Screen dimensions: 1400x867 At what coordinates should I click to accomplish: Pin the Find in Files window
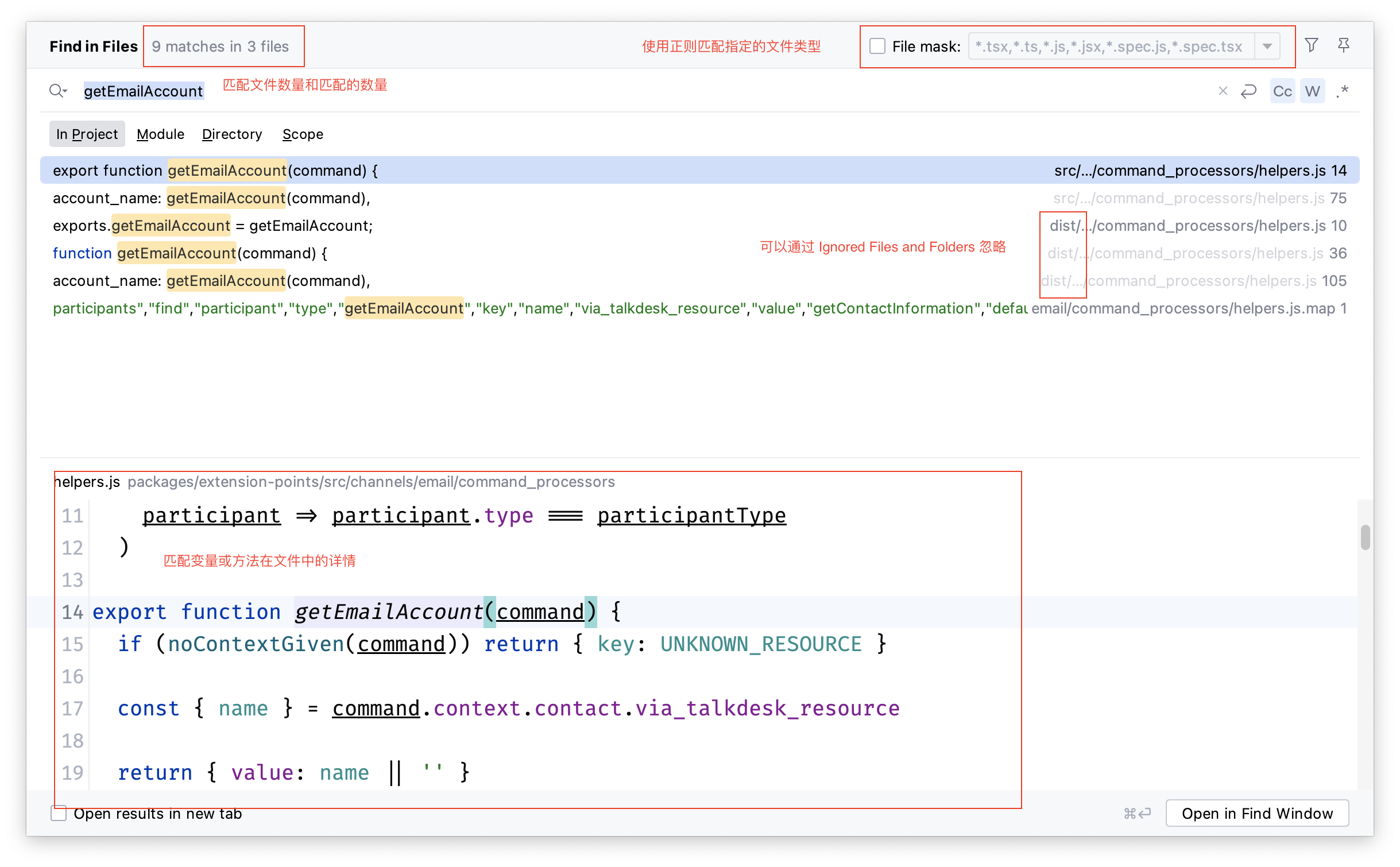(1343, 45)
